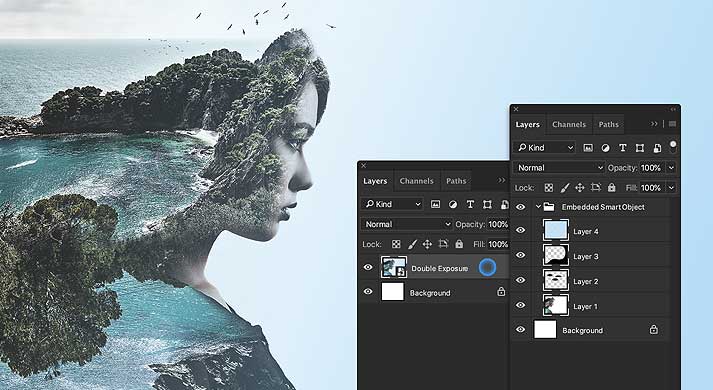Select shape layer filter in Double Exposure panel
The width and height of the screenshot is (713, 390).
(x=487, y=205)
